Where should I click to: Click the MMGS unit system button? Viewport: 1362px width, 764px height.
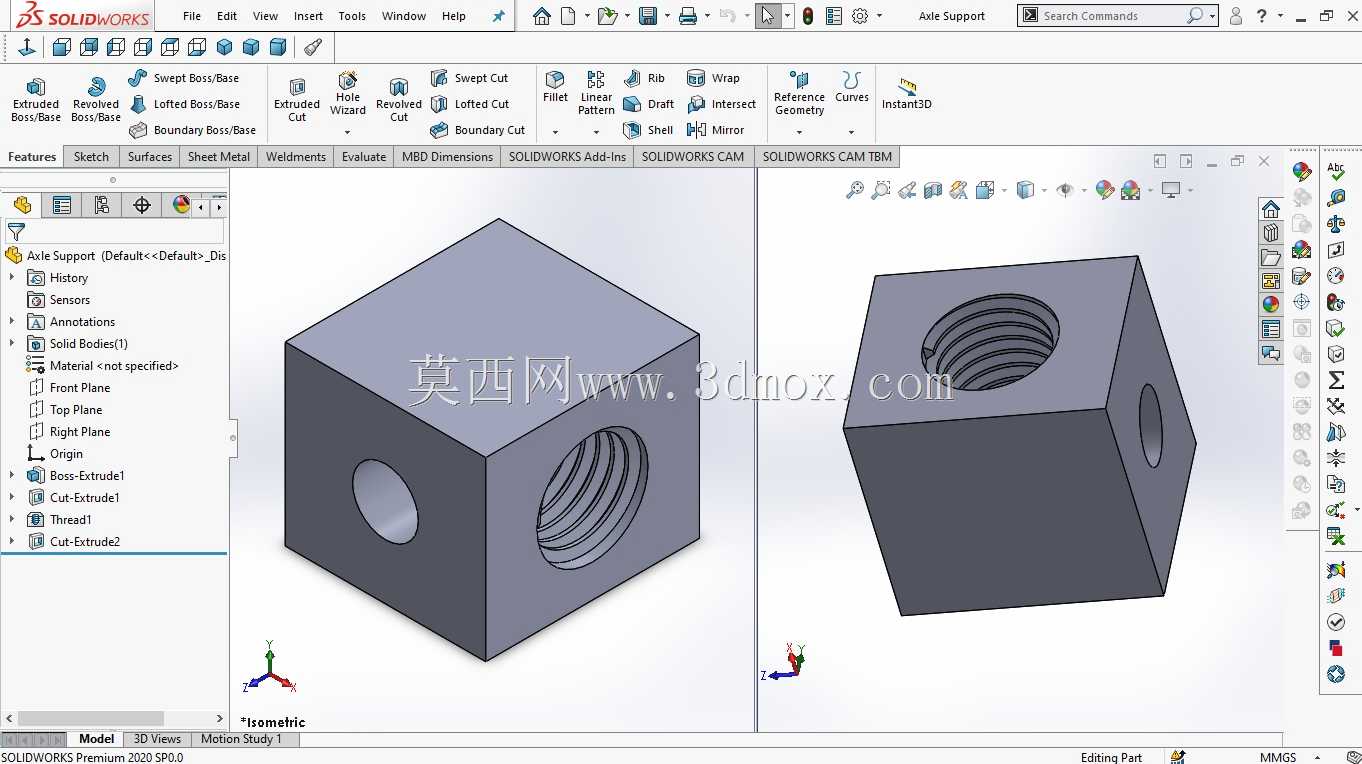pyautogui.click(x=1278, y=757)
